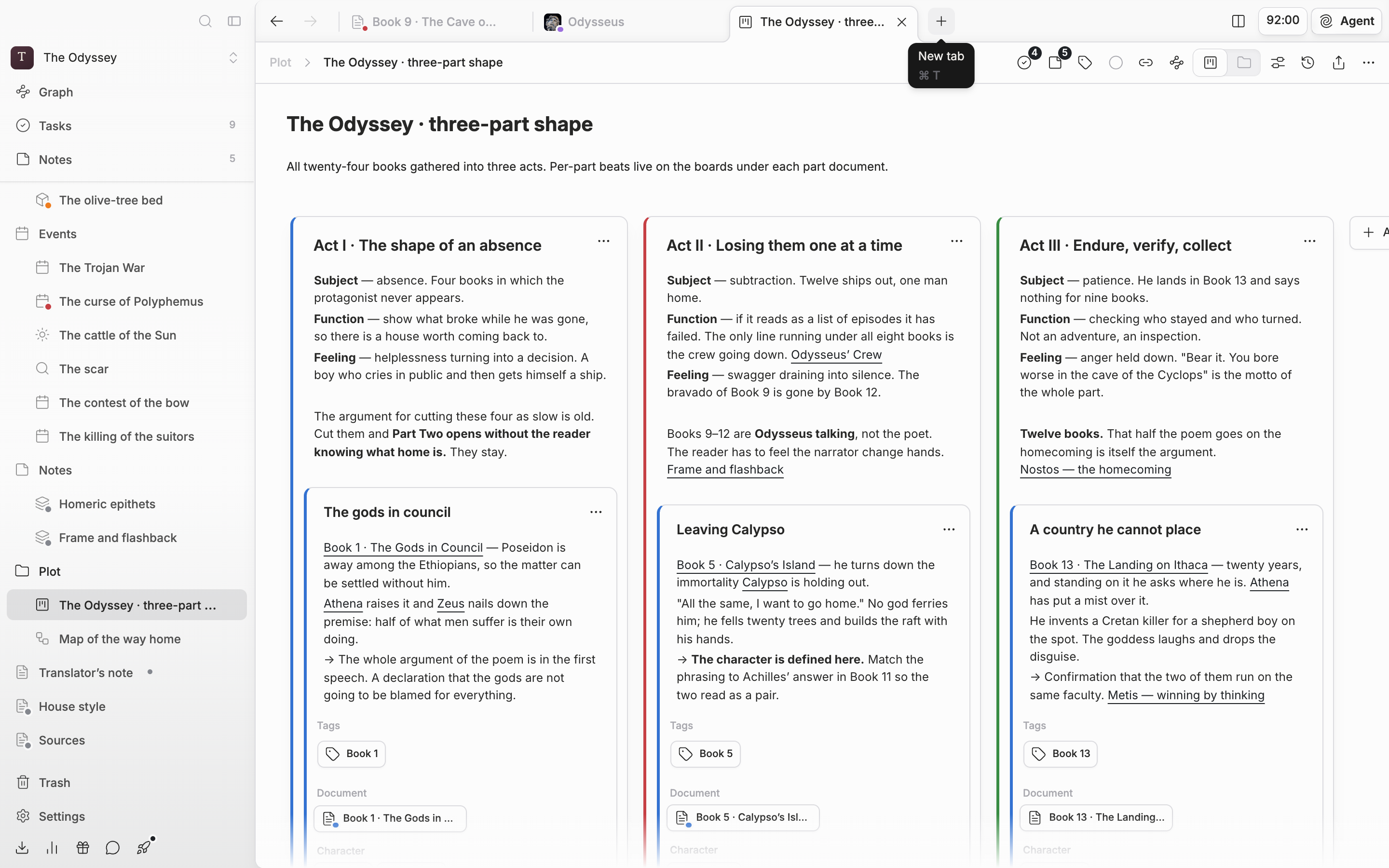Click the Book 5 tag chip
This screenshot has width=1389, height=868.
pos(706,754)
